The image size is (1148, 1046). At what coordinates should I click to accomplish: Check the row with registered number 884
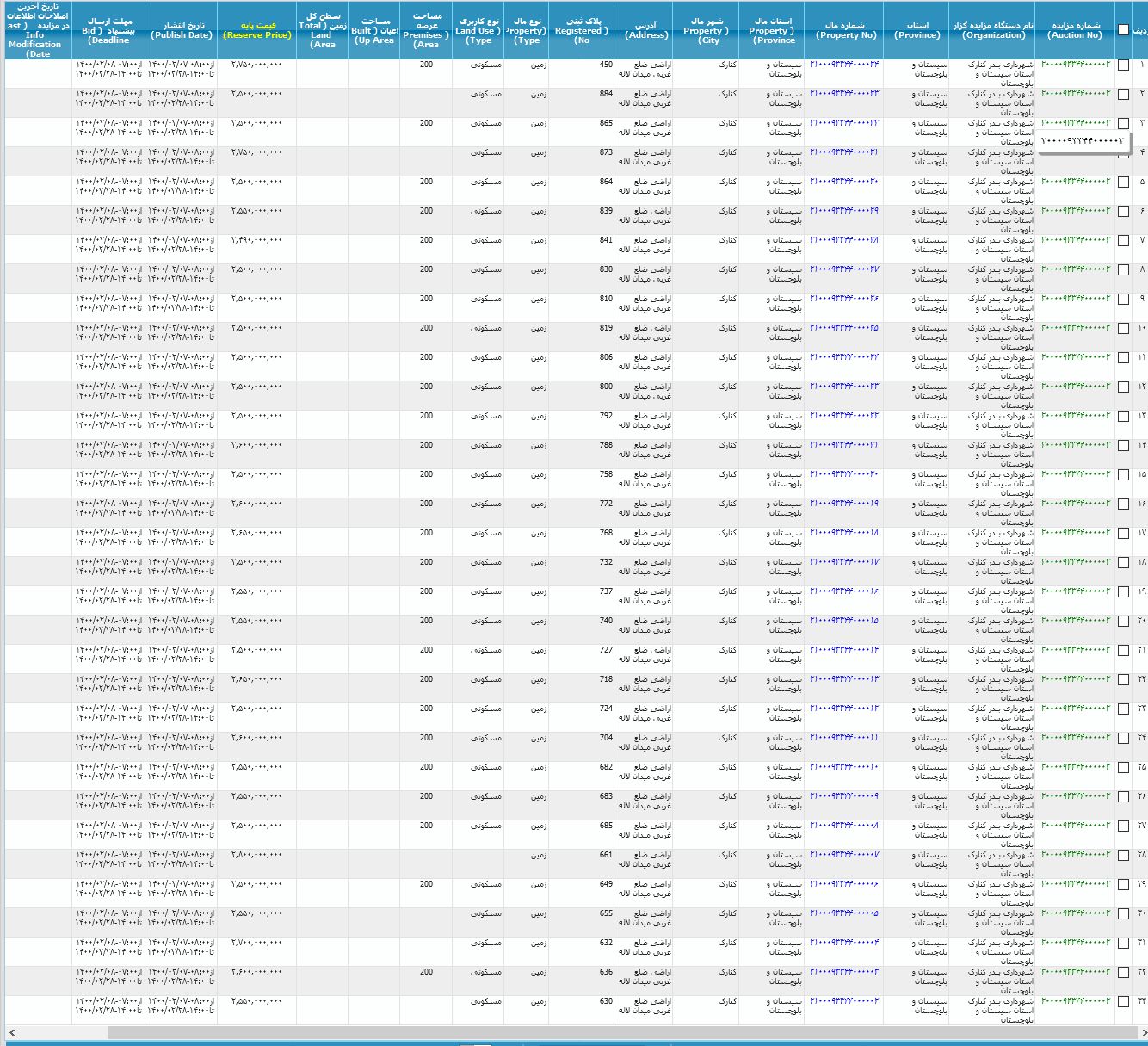[1123, 95]
